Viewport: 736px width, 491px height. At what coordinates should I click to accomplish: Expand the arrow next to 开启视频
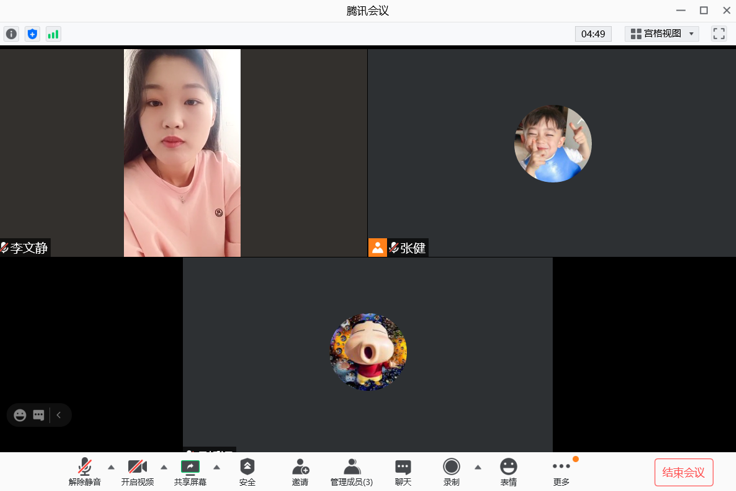pyautogui.click(x=164, y=467)
